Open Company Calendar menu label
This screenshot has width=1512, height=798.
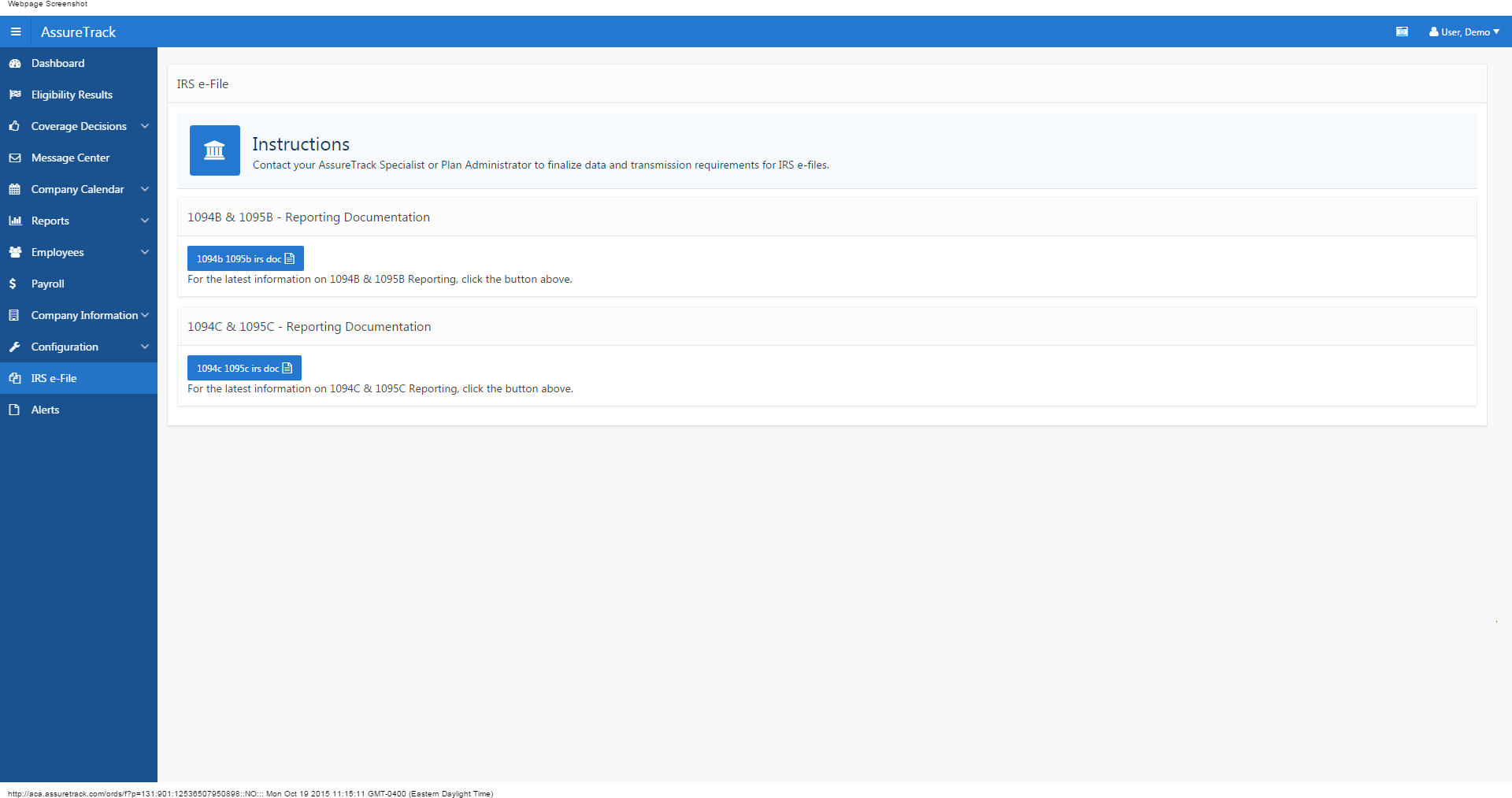tap(77, 189)
